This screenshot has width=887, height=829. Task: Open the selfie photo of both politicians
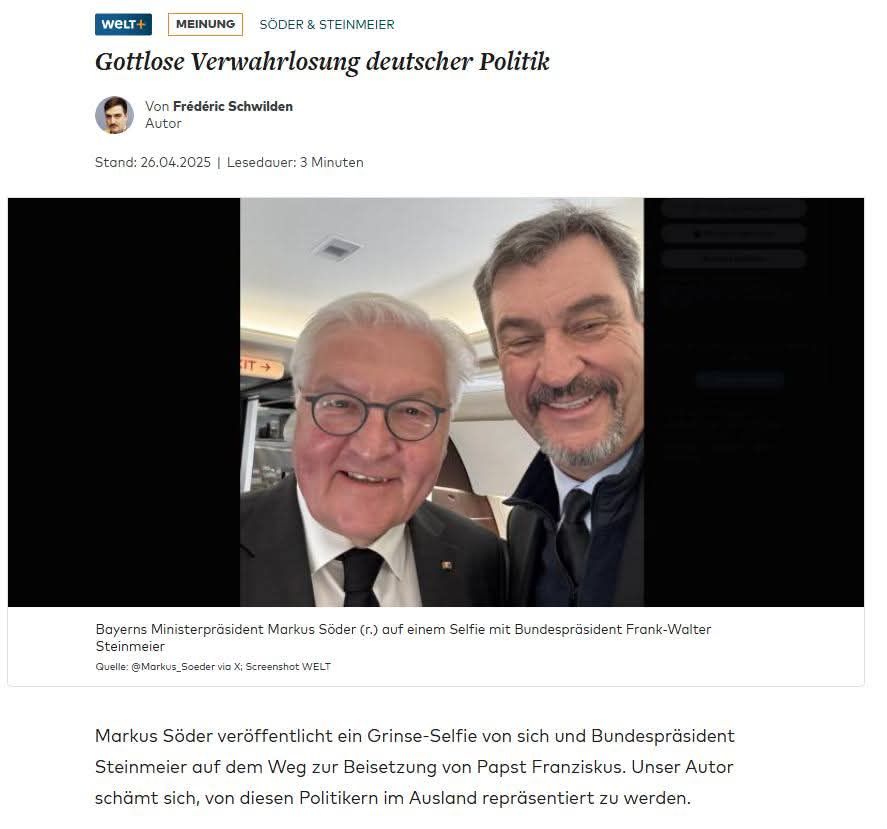tap(442, 402)
